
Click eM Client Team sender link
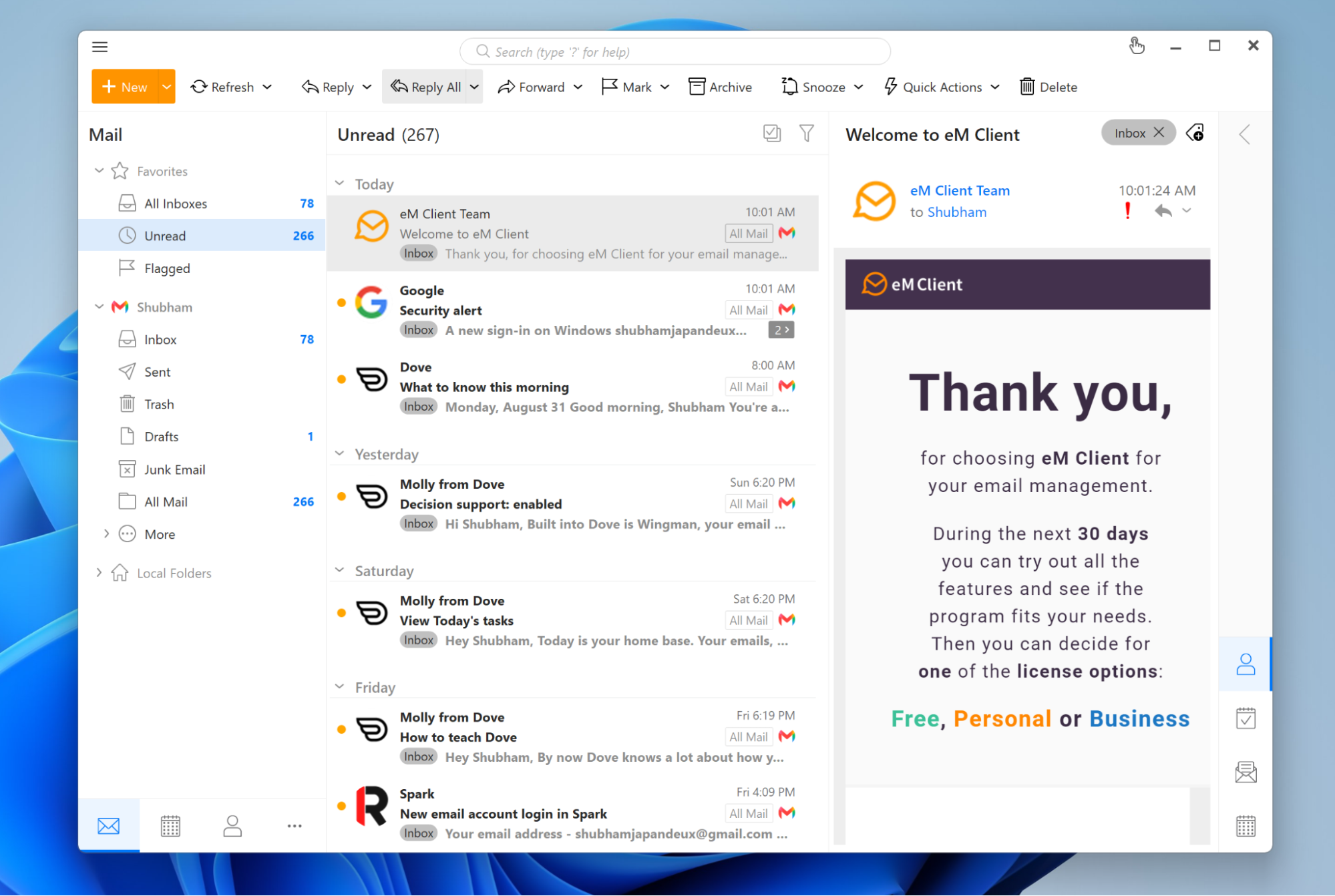pos(960,190)
